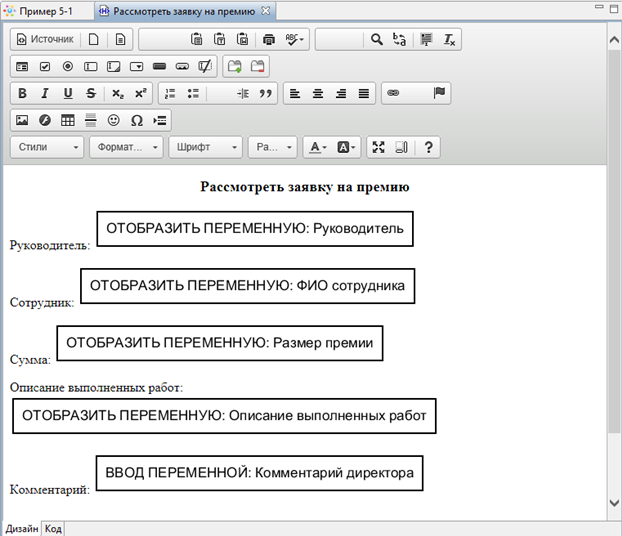
Task: Insert an anchor flag icon
Action: tap(439, 93)
